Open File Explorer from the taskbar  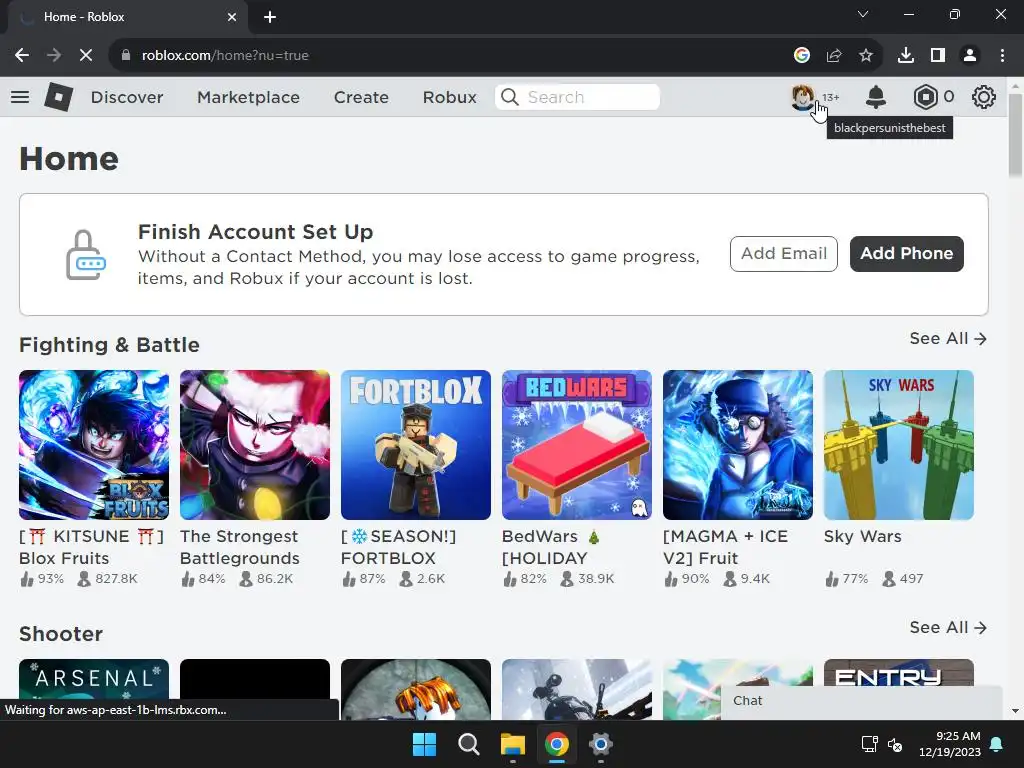513,744
